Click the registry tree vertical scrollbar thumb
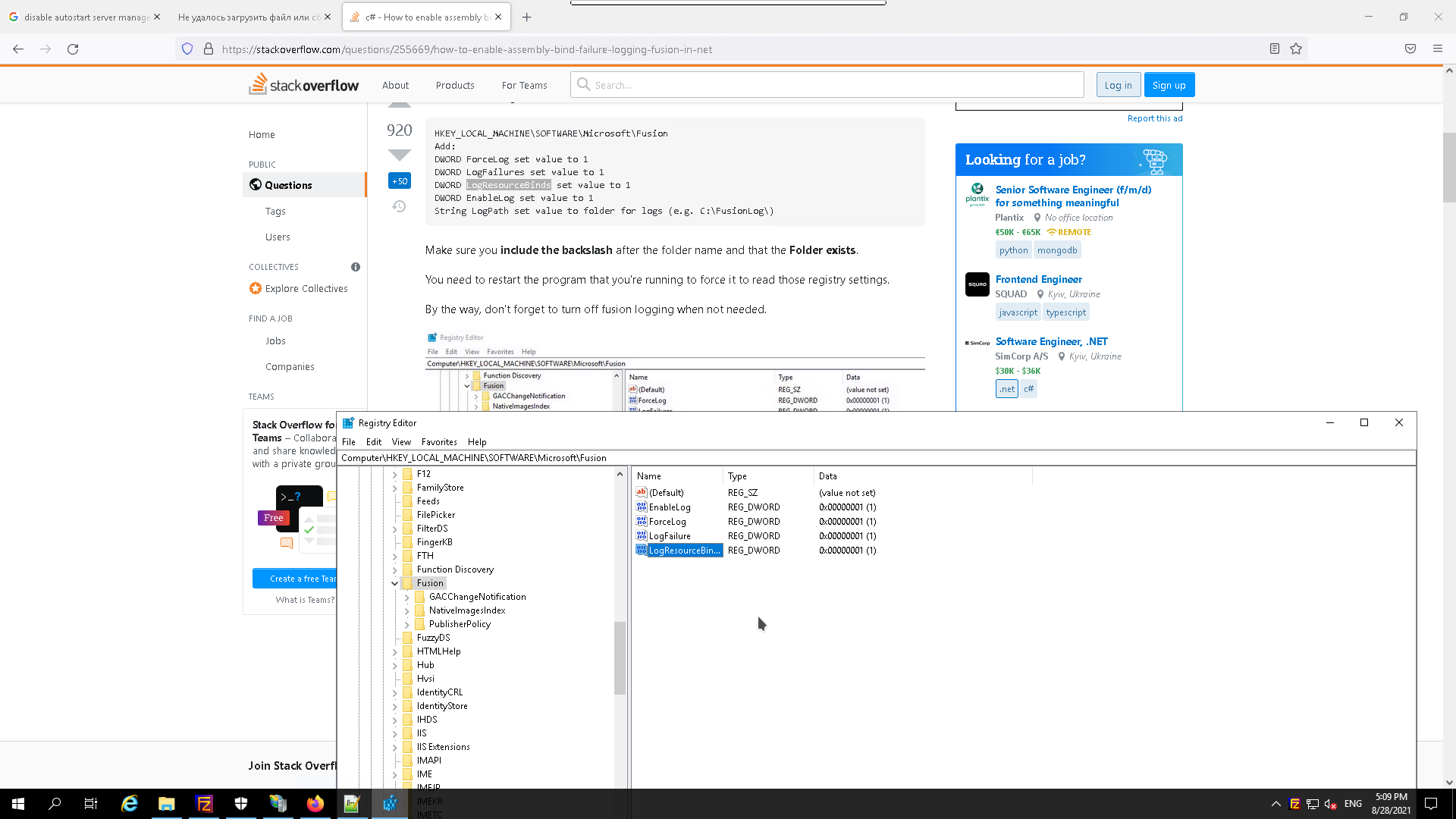This screenshot has height=819, width=1456. (x=620, y=657)
